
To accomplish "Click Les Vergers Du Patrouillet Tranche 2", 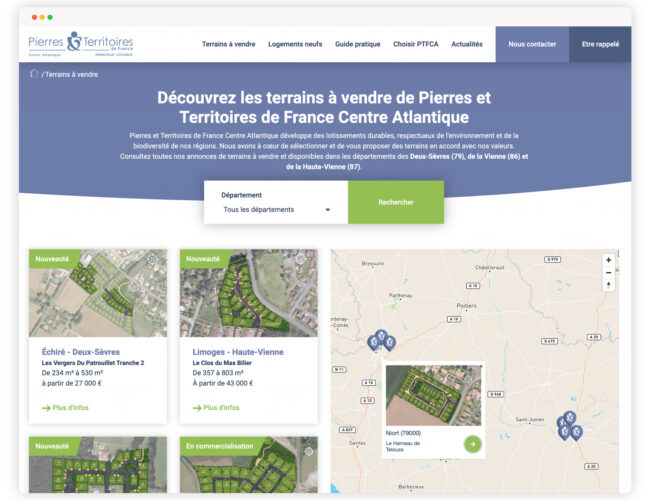I will pos(93,363).
